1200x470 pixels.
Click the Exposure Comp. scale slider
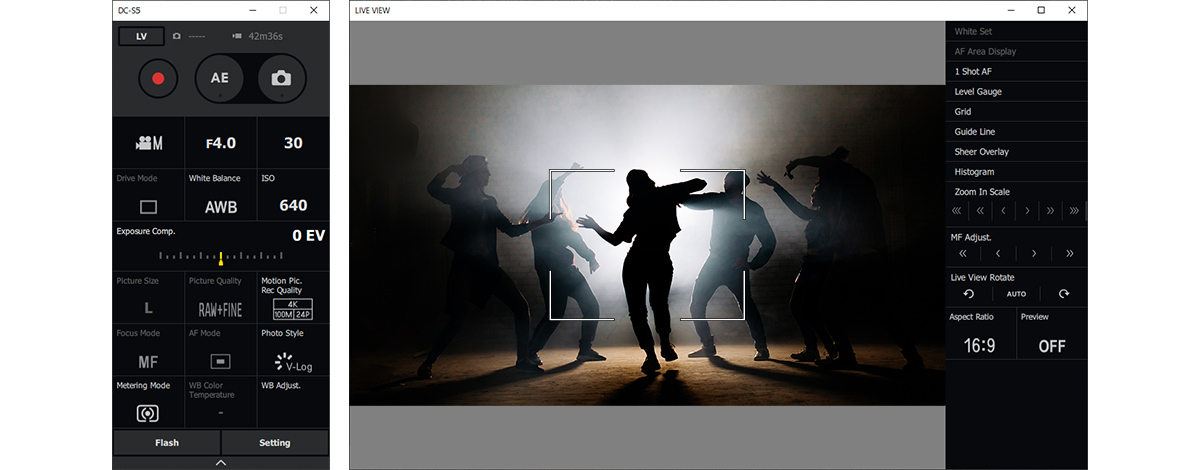coord(221,257)
